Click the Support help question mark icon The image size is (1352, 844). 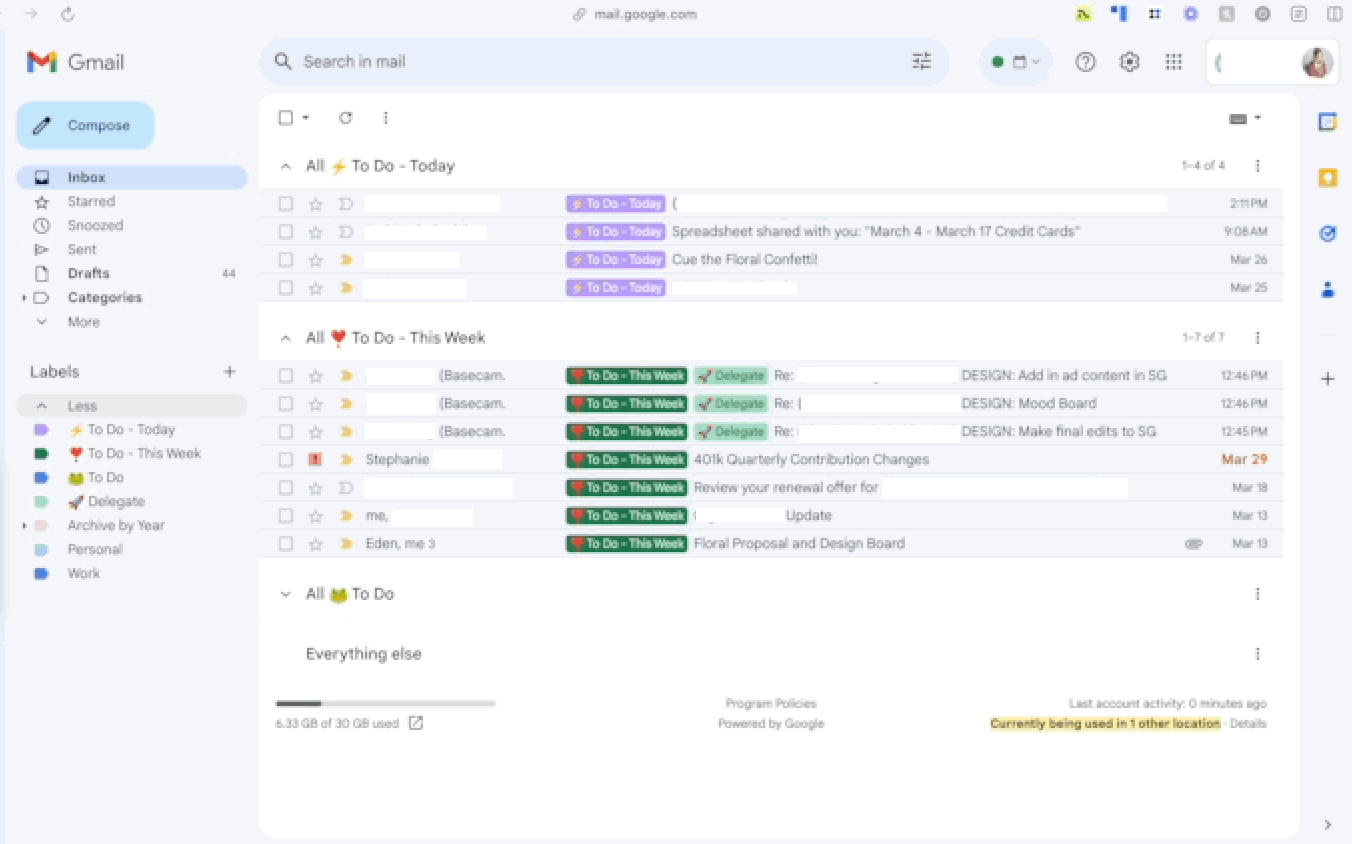coord(1085,62)
